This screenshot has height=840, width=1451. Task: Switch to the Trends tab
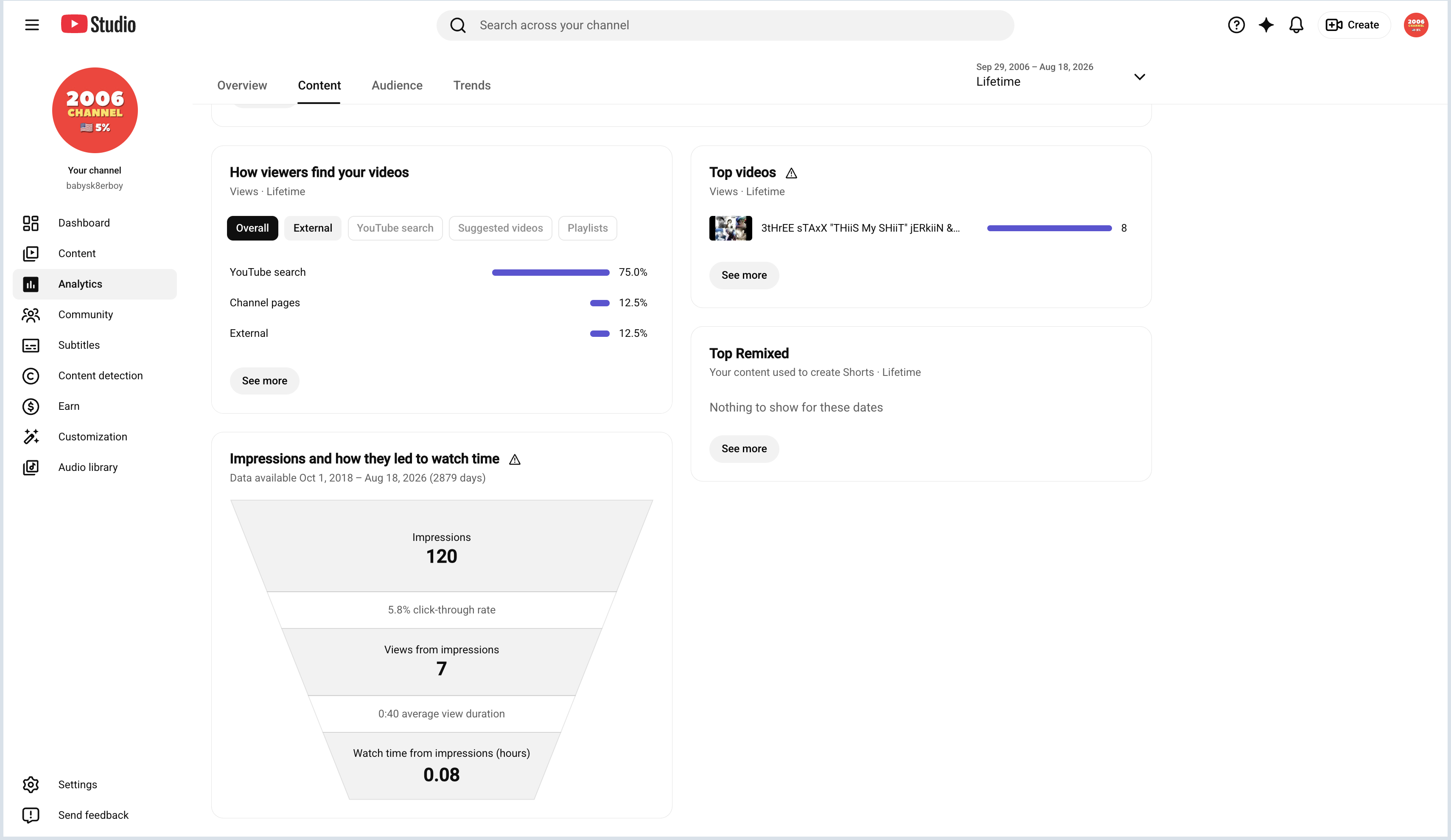click(x=472, y=85)
